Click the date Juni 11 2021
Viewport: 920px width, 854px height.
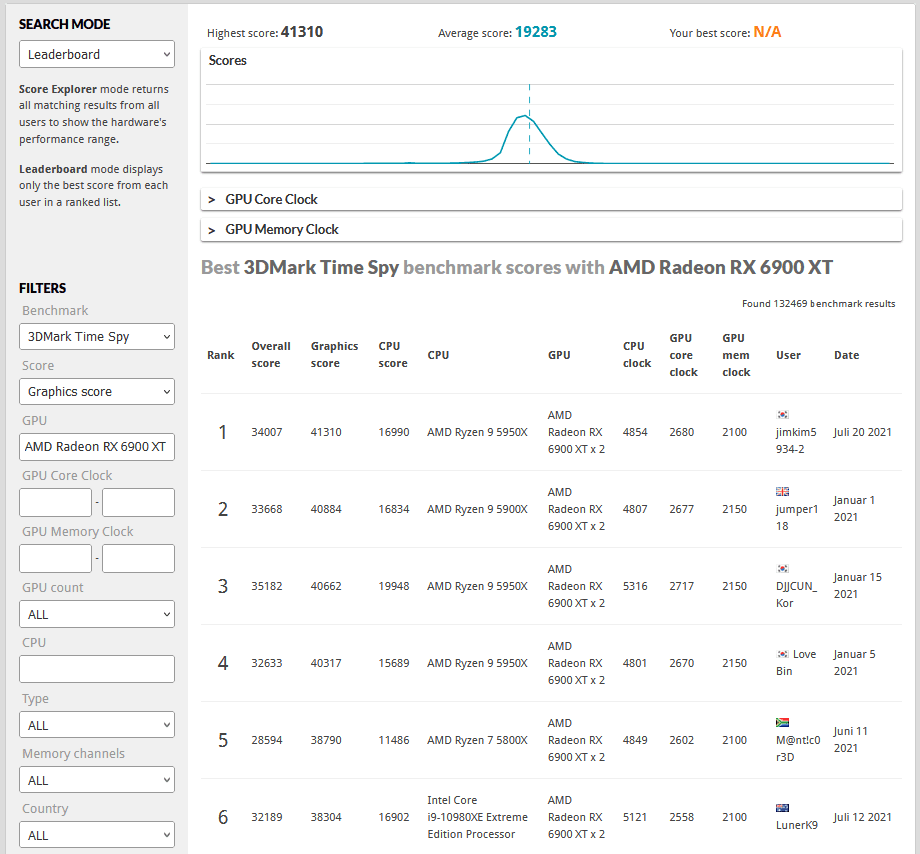[x=851, y=740]
